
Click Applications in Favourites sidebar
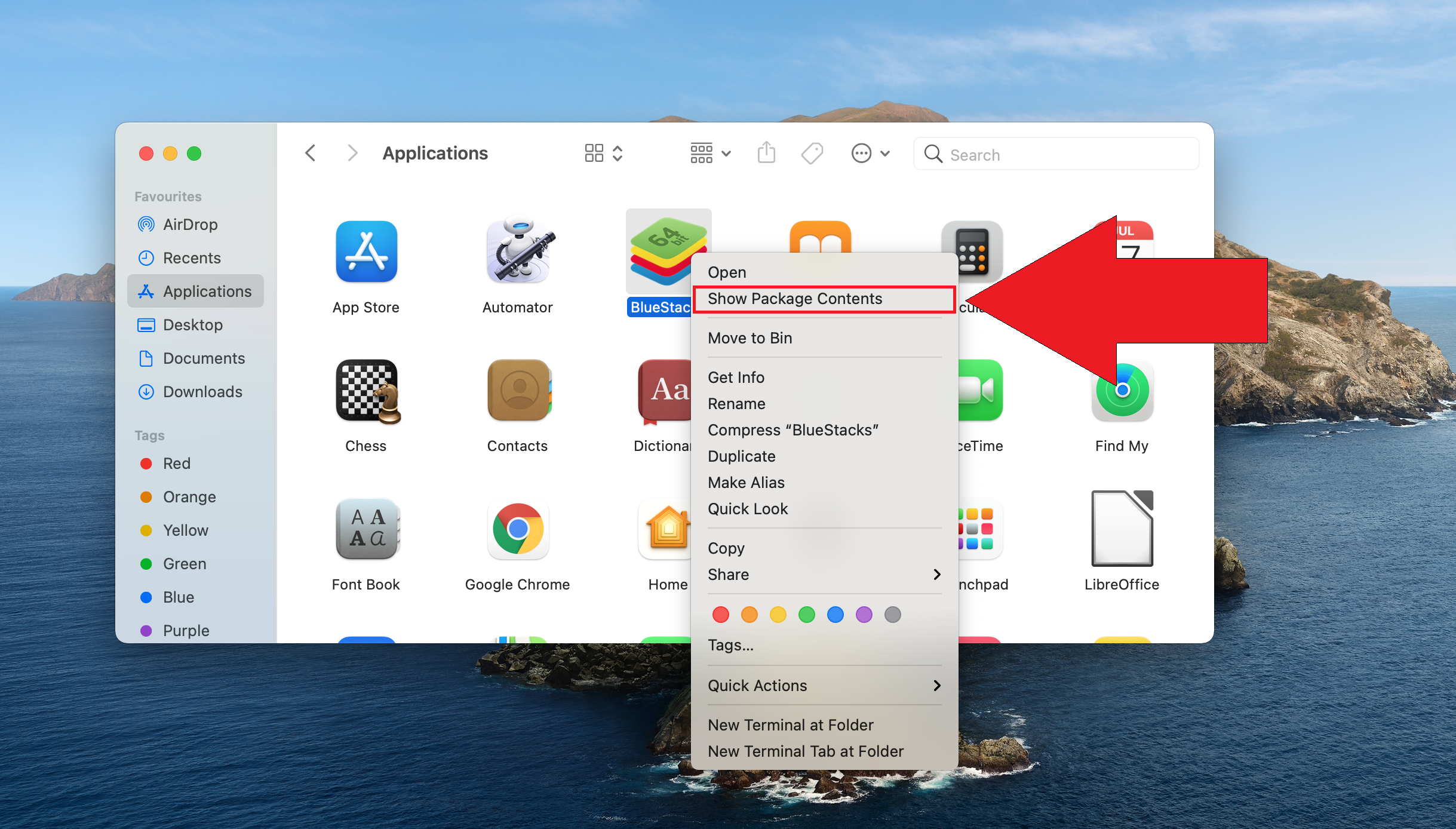197,291
